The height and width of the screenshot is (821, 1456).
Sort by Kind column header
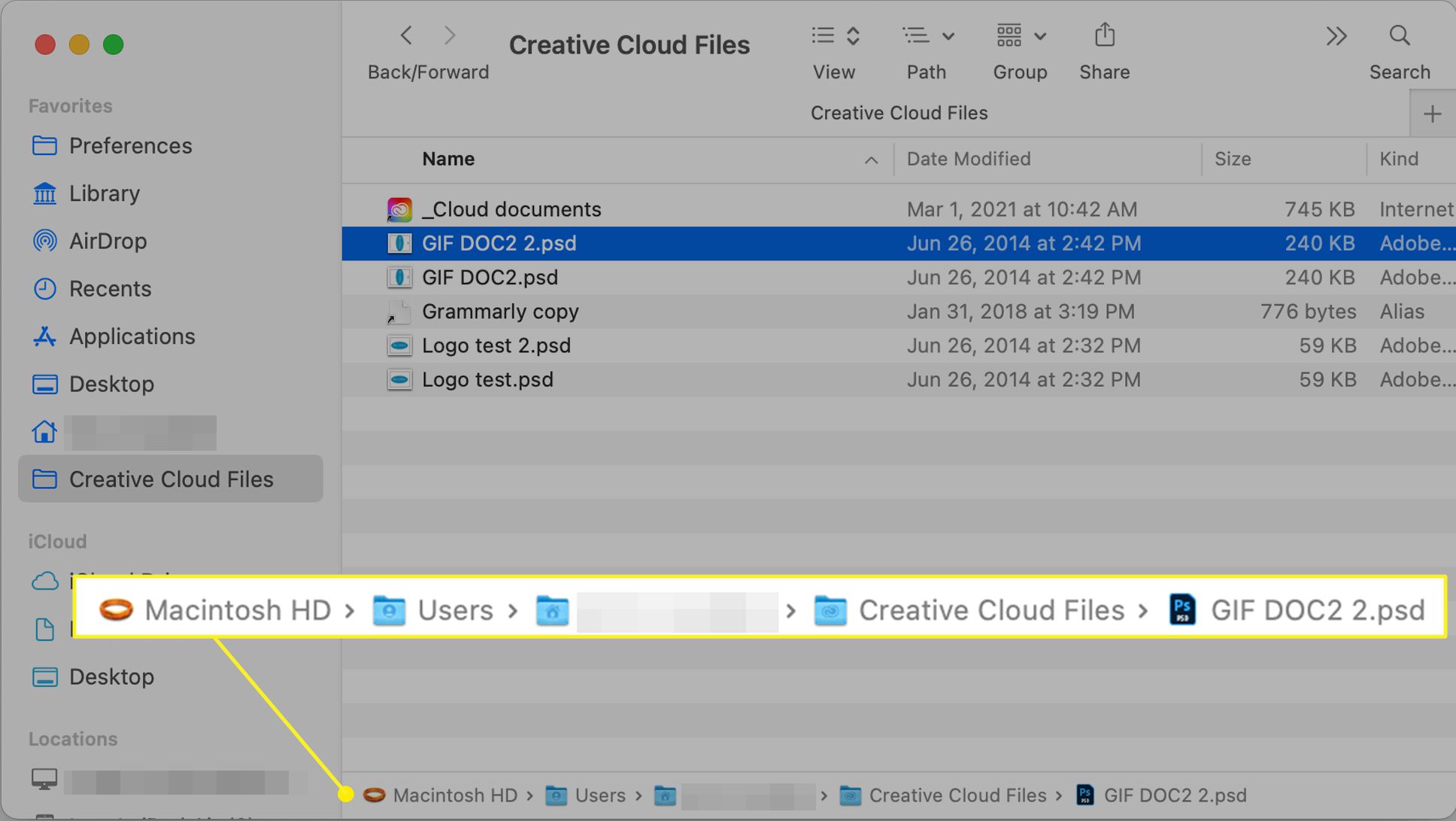coord(1399,159)
